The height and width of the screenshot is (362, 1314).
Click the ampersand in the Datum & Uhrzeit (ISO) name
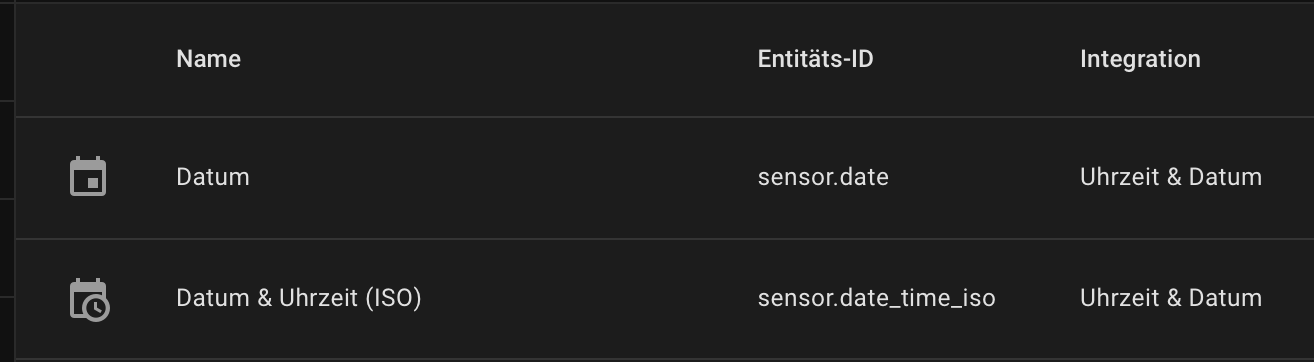click(x=267, y=298)
